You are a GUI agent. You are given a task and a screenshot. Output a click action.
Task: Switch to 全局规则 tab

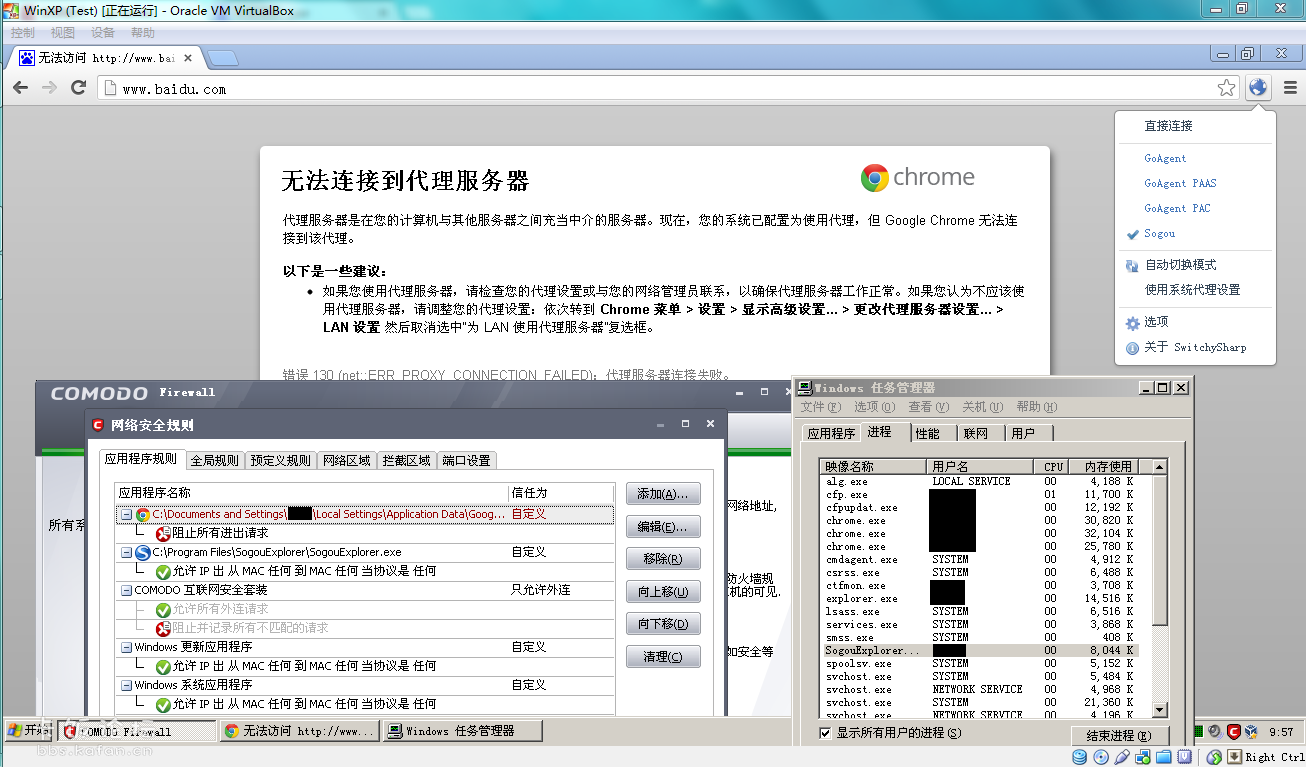coord(215,460)
